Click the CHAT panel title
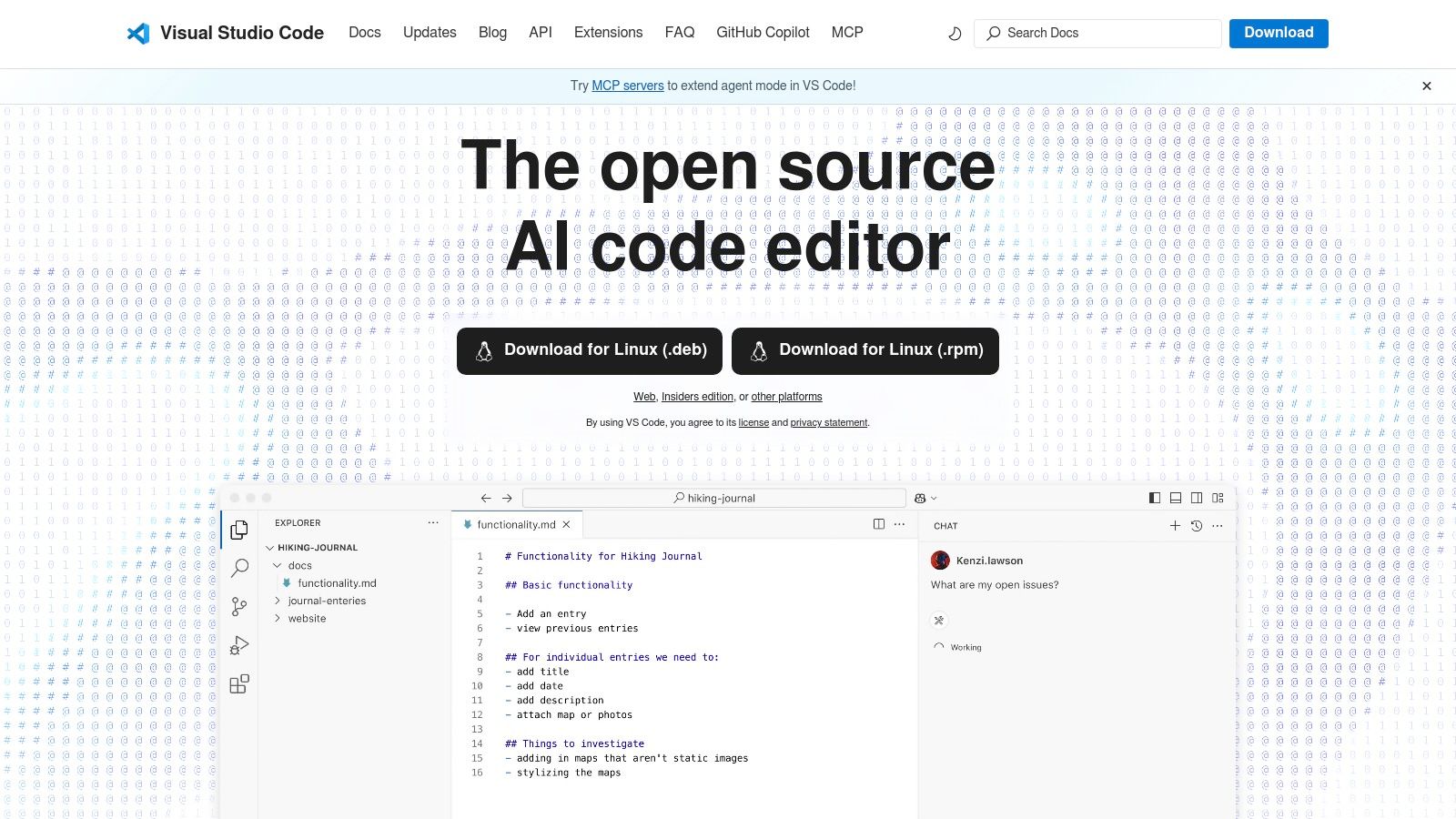This screenshot has height=819, width=1456. (945, 526)
